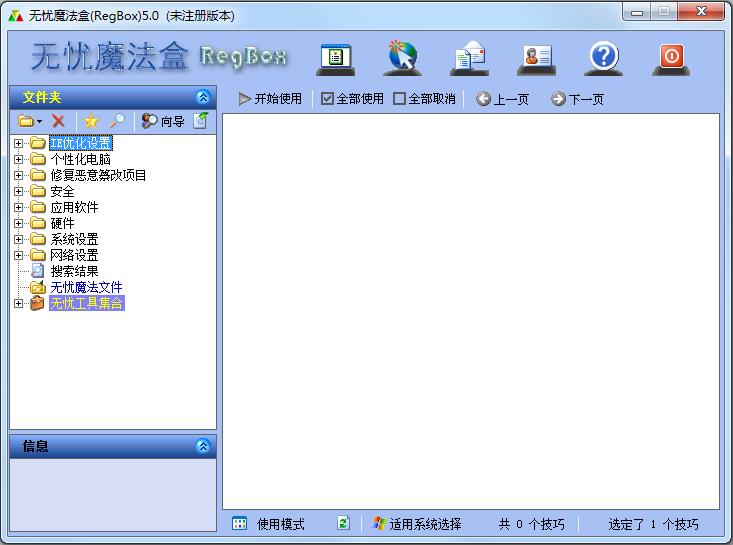Select the 搜索结果 tree item
733x545 pixels.
point(74,271)
